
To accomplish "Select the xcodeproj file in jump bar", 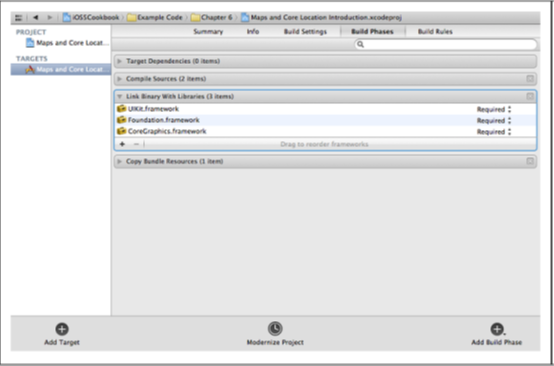I will tap(322, 18).
